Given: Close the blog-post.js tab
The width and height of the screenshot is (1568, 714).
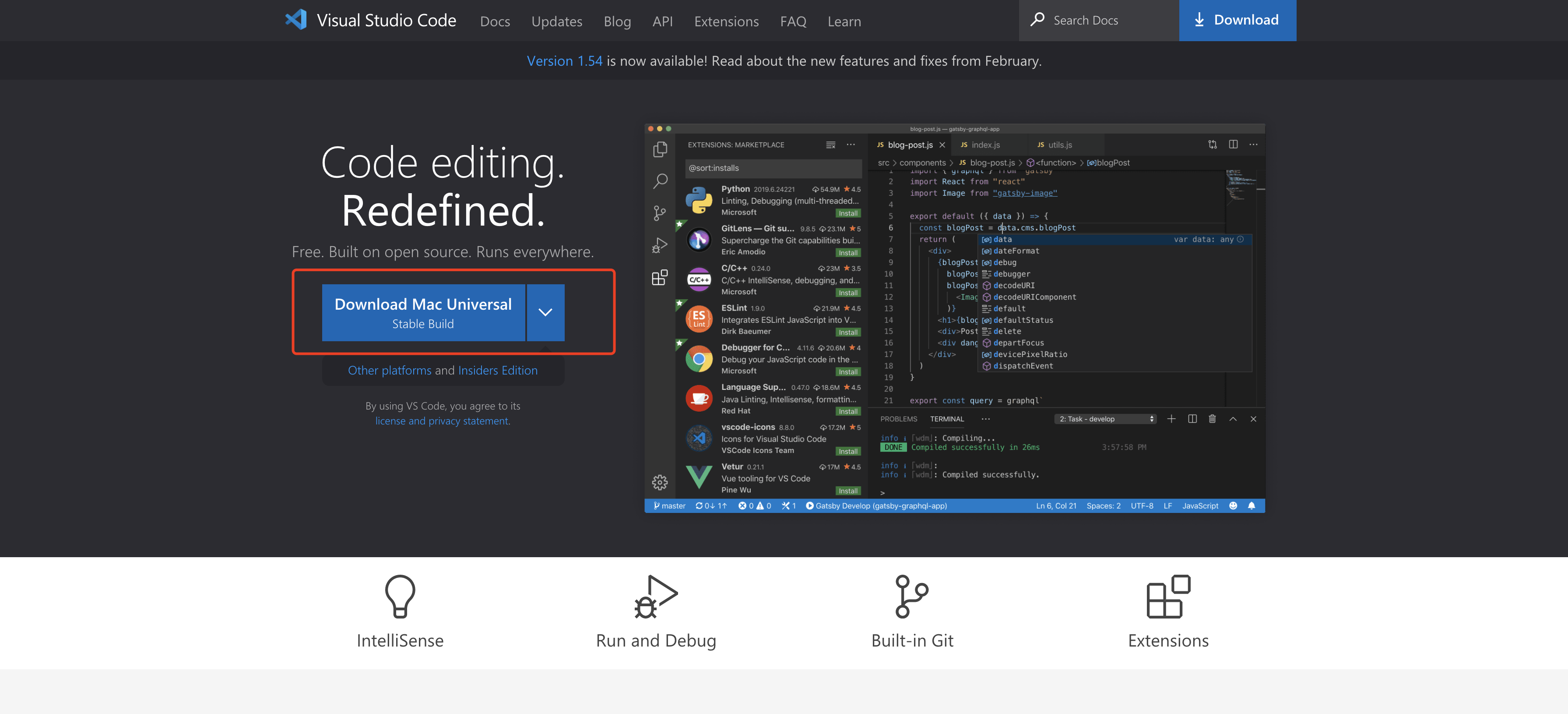Looking at the screenshot, I should 942,145.
